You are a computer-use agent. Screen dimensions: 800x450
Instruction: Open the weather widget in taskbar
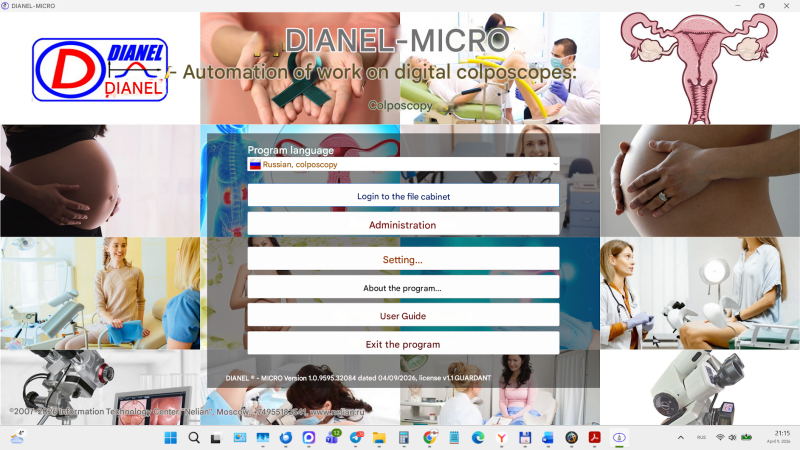(17, 437)
